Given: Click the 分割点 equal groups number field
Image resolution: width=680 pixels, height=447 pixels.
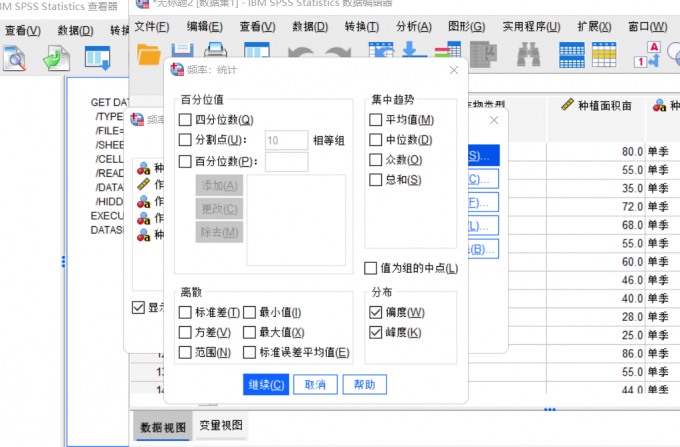Looking at the screenshot, I should pos(286,140).
